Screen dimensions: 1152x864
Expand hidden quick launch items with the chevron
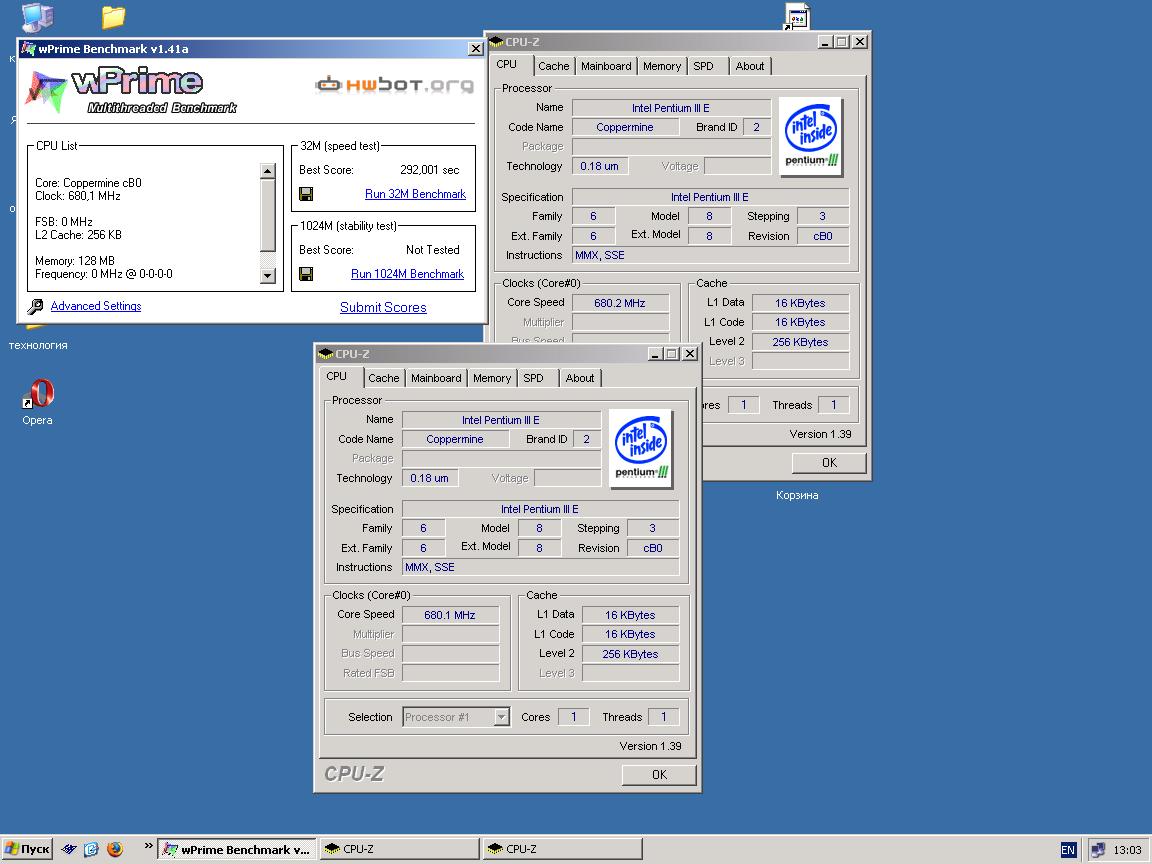(x=148, y=846)
